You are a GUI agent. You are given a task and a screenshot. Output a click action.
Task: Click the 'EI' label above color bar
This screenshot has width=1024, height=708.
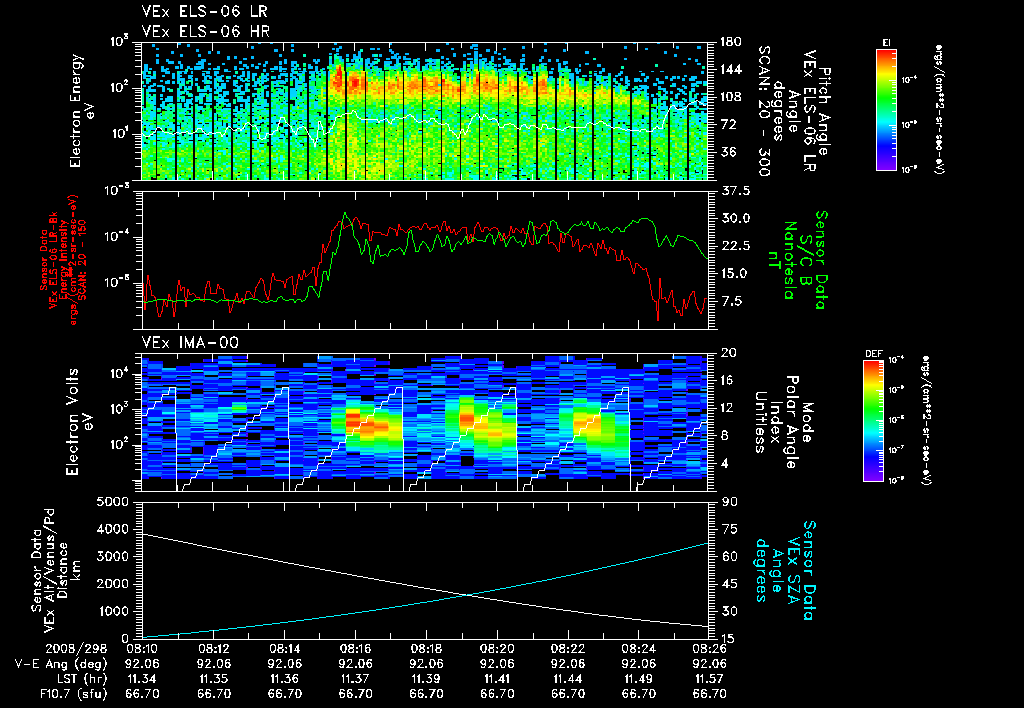[886, 43]
